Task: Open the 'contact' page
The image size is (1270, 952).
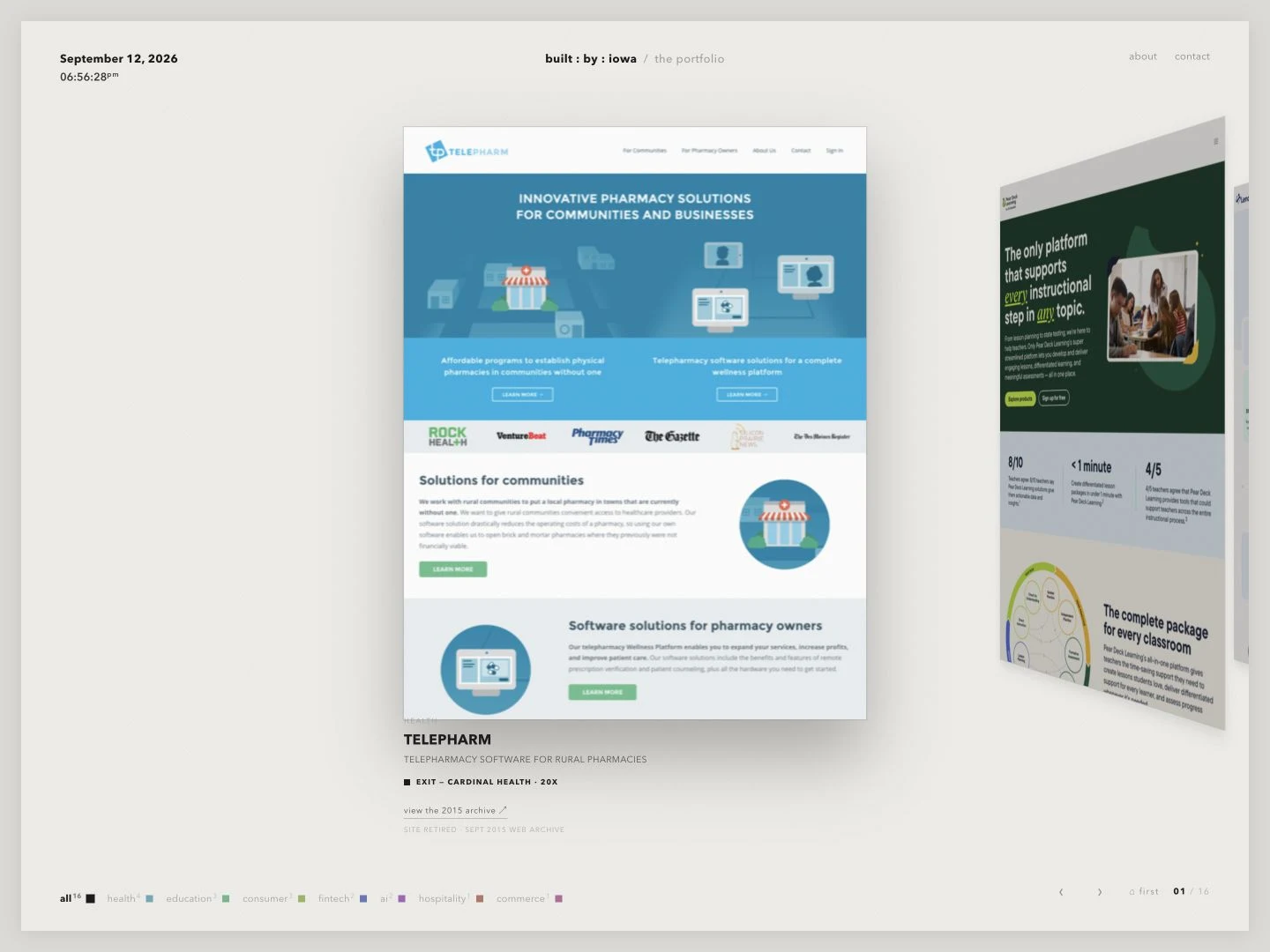Action: click(1192, 56)
